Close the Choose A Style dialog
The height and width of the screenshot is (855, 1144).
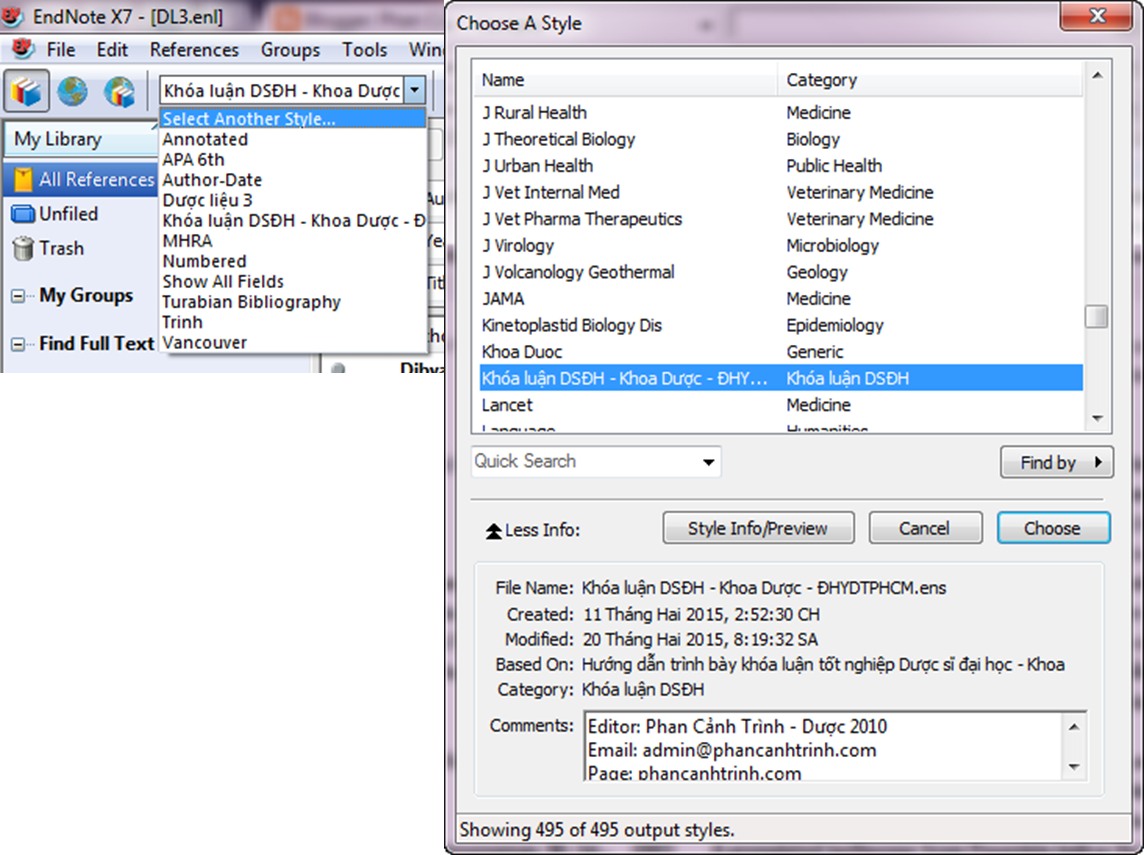coord(1097,16)
